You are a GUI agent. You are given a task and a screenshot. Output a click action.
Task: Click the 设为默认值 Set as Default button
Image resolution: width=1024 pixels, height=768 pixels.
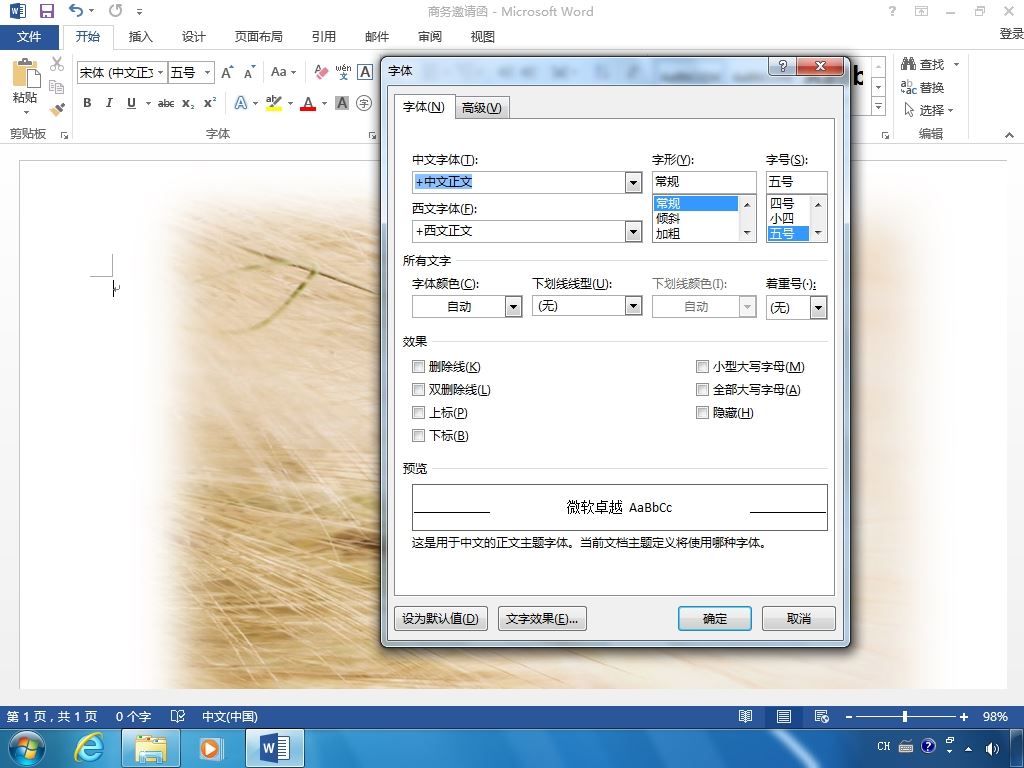tap(441, 618)
